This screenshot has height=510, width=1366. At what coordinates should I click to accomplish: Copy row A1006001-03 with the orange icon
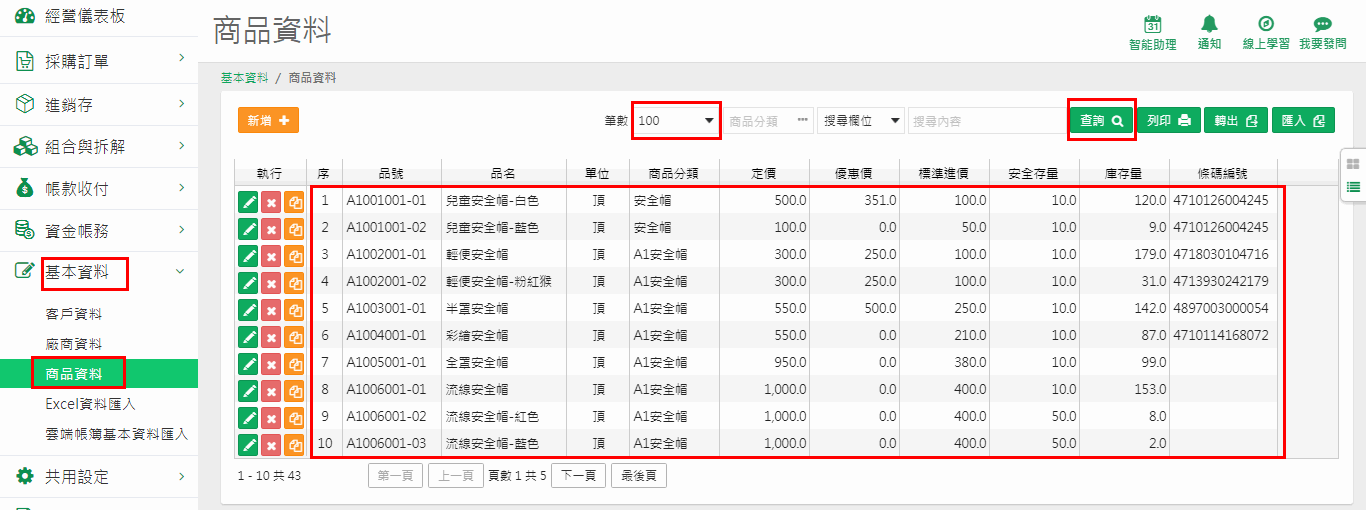(x=294, y=444)
